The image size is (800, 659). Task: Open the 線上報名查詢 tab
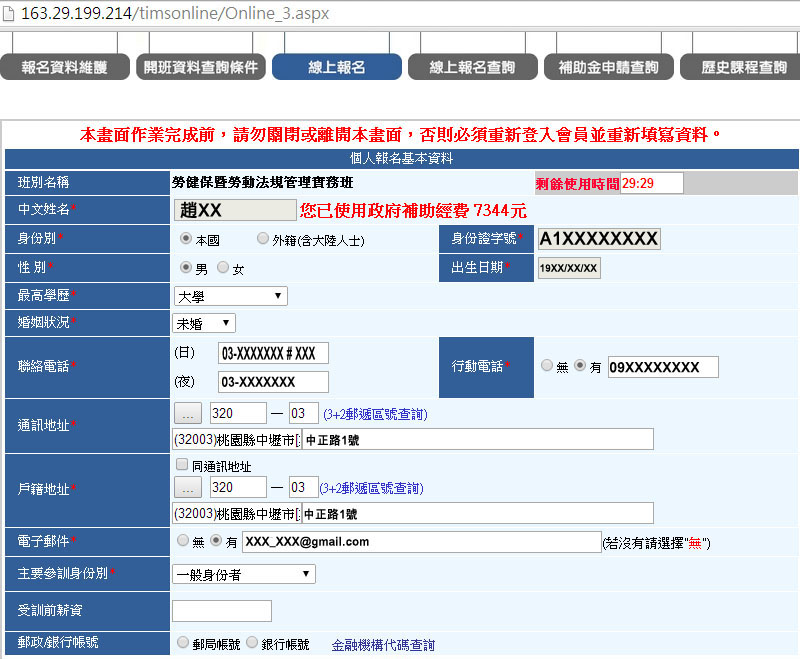click(x=472, y=67)
